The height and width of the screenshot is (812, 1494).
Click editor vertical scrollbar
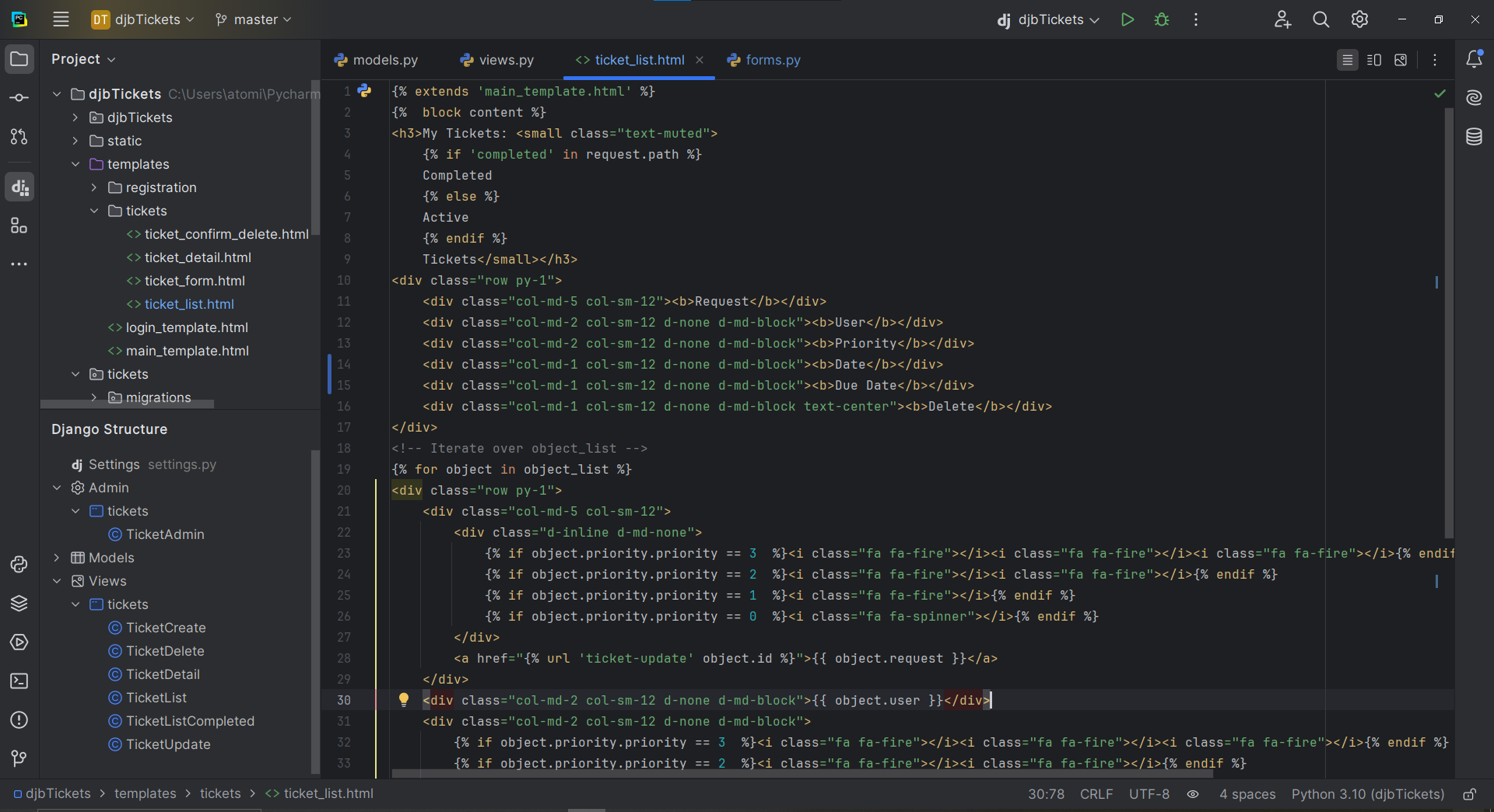click(1449, 323)
